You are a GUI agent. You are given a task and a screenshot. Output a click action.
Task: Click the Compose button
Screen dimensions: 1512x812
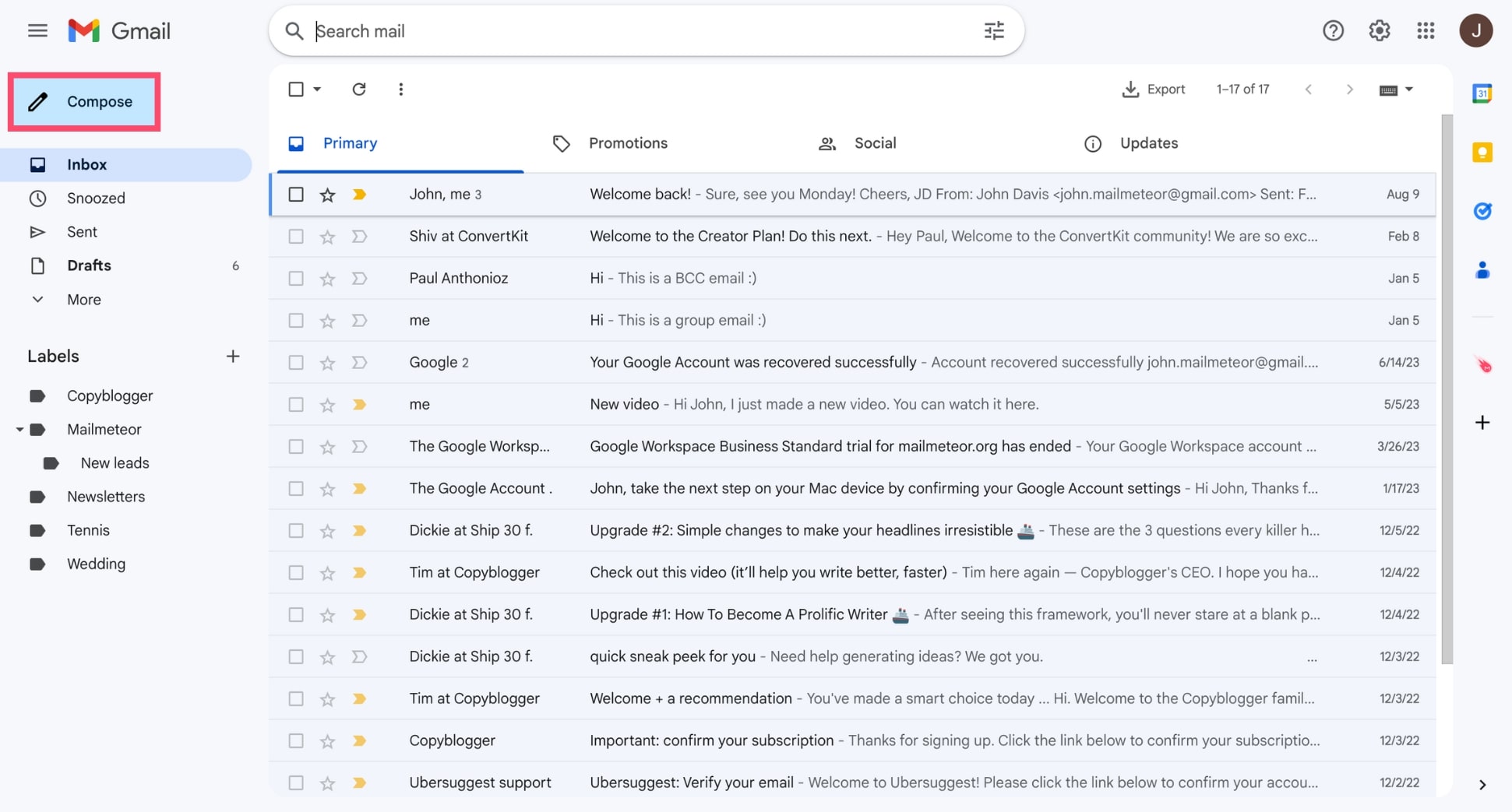[x=85, y=102]
